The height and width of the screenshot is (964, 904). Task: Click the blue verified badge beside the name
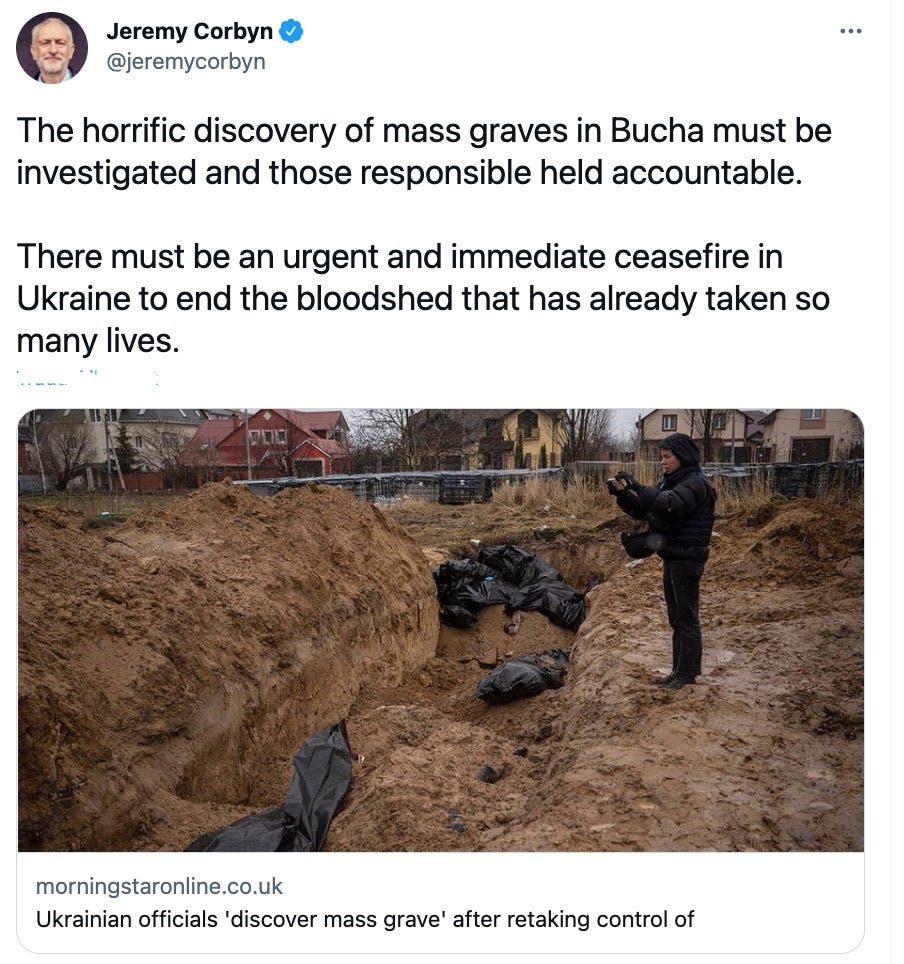pyautogui.click(x=291, y=31)
